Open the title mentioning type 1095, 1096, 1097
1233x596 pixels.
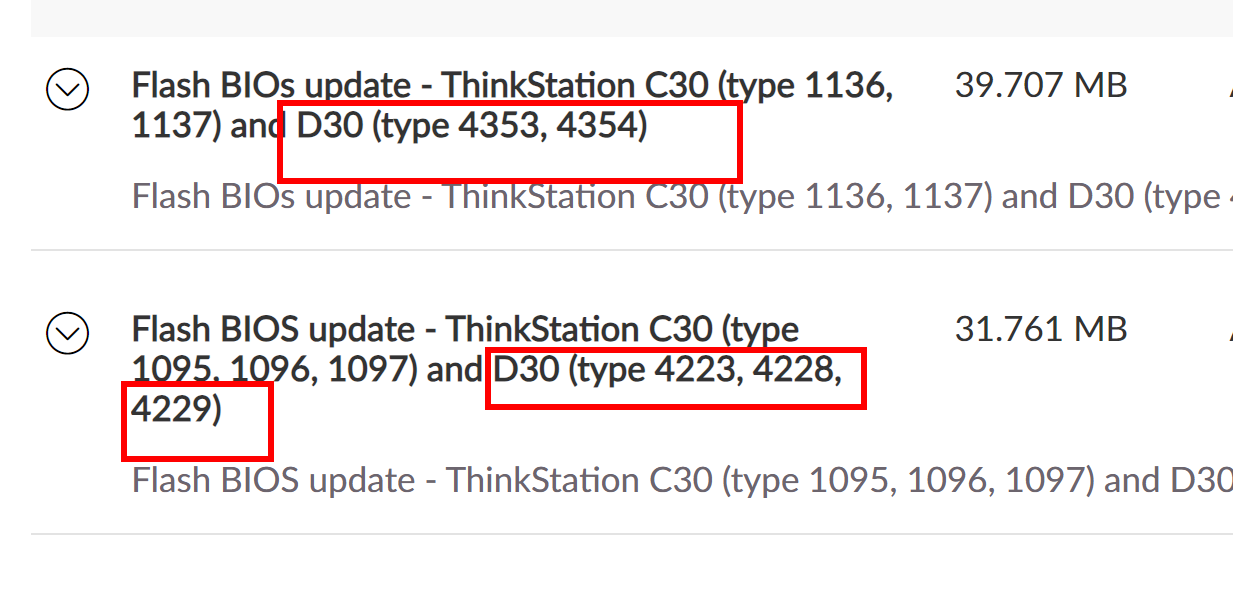point(487,370)
